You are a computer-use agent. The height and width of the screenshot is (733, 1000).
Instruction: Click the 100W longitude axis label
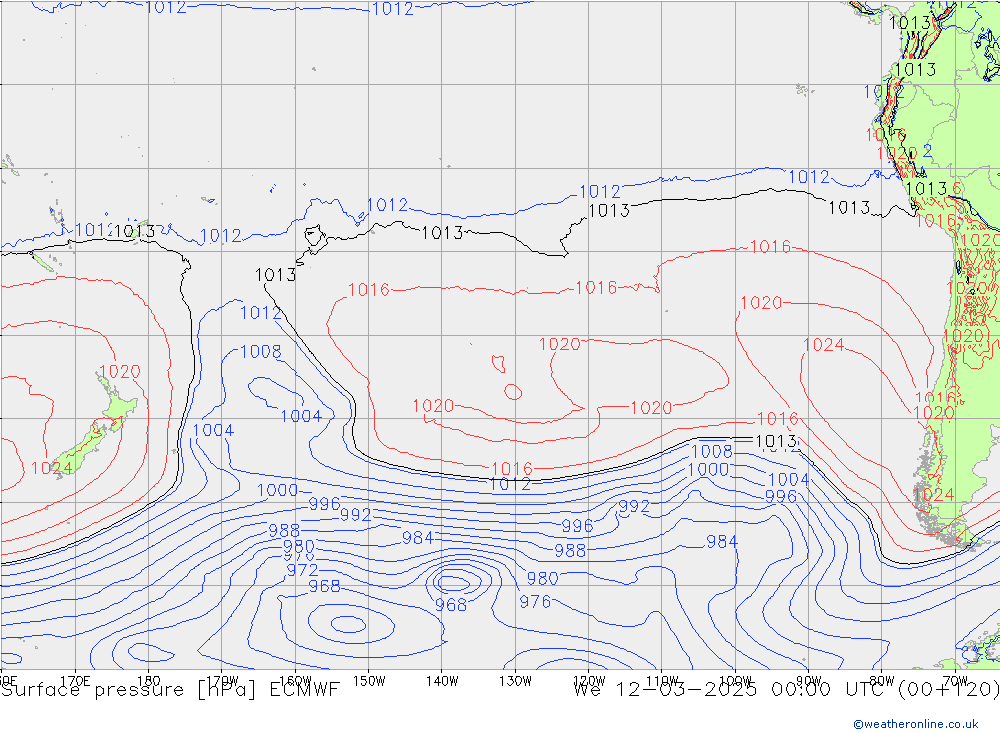pyautogui.click(x=735, y=681)
